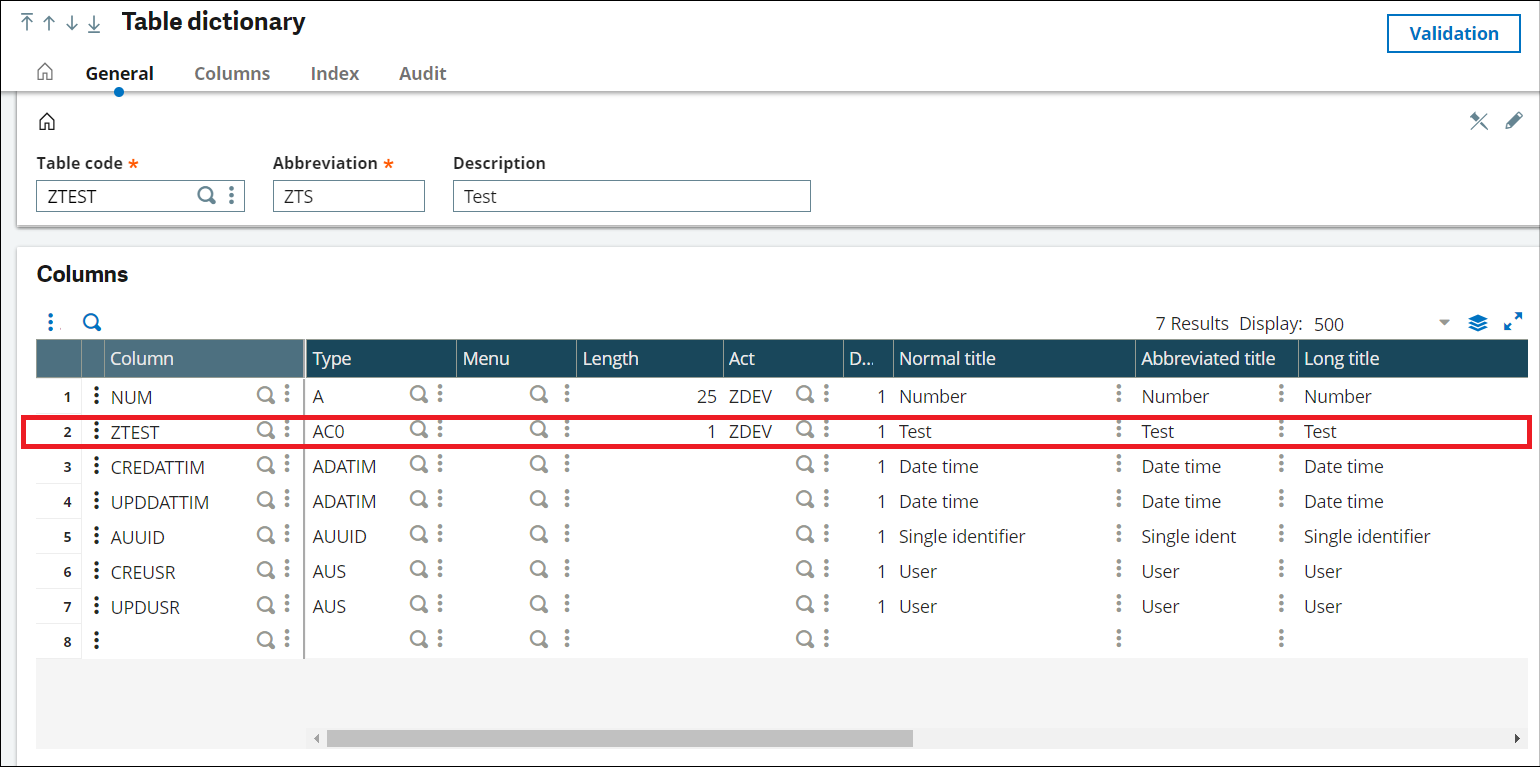Open the search icon above the Columns grid
This screenshot has height=767, width=1540.
click(91, 322)
